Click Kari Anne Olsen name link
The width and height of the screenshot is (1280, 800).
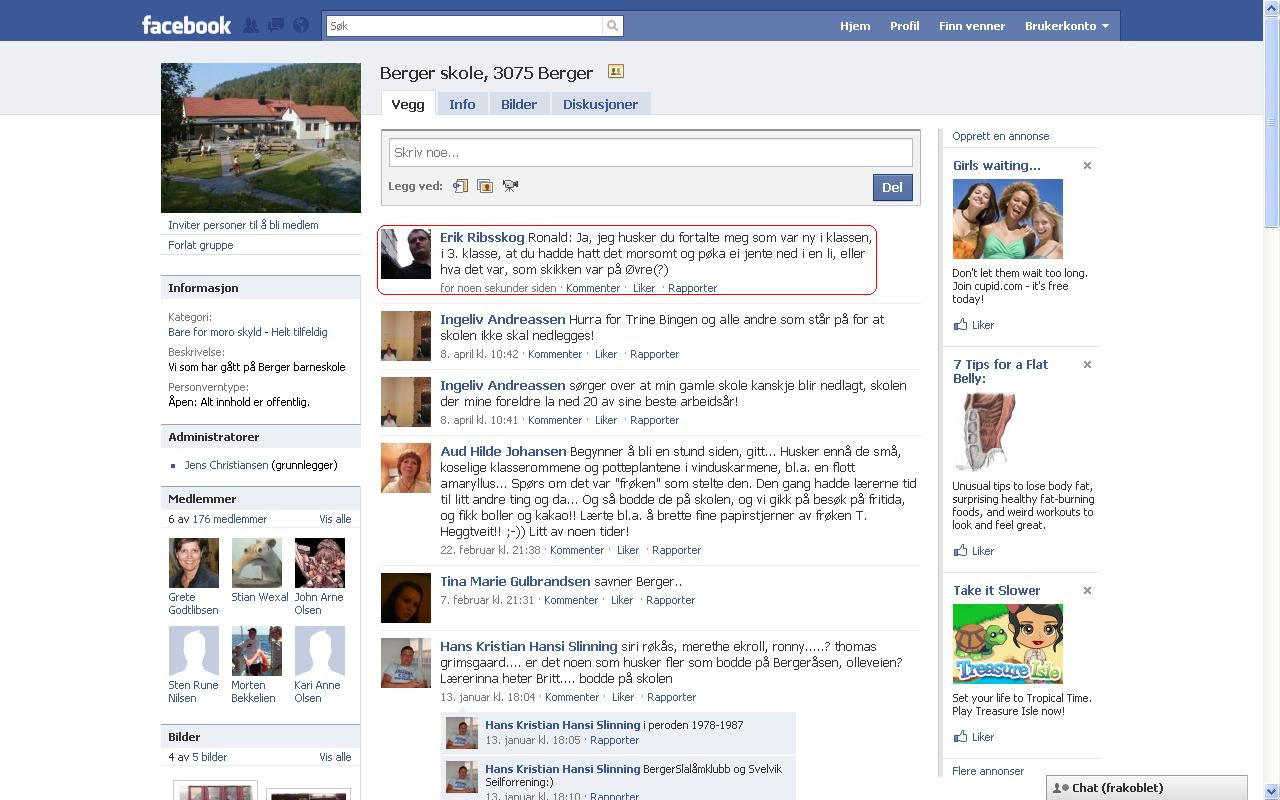click(317, 691)
